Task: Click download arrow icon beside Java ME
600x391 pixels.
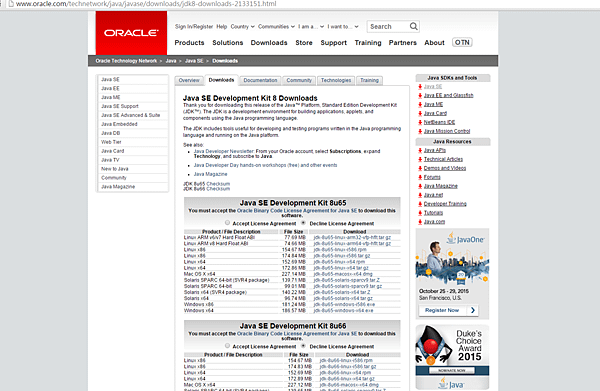Action: 420,104
